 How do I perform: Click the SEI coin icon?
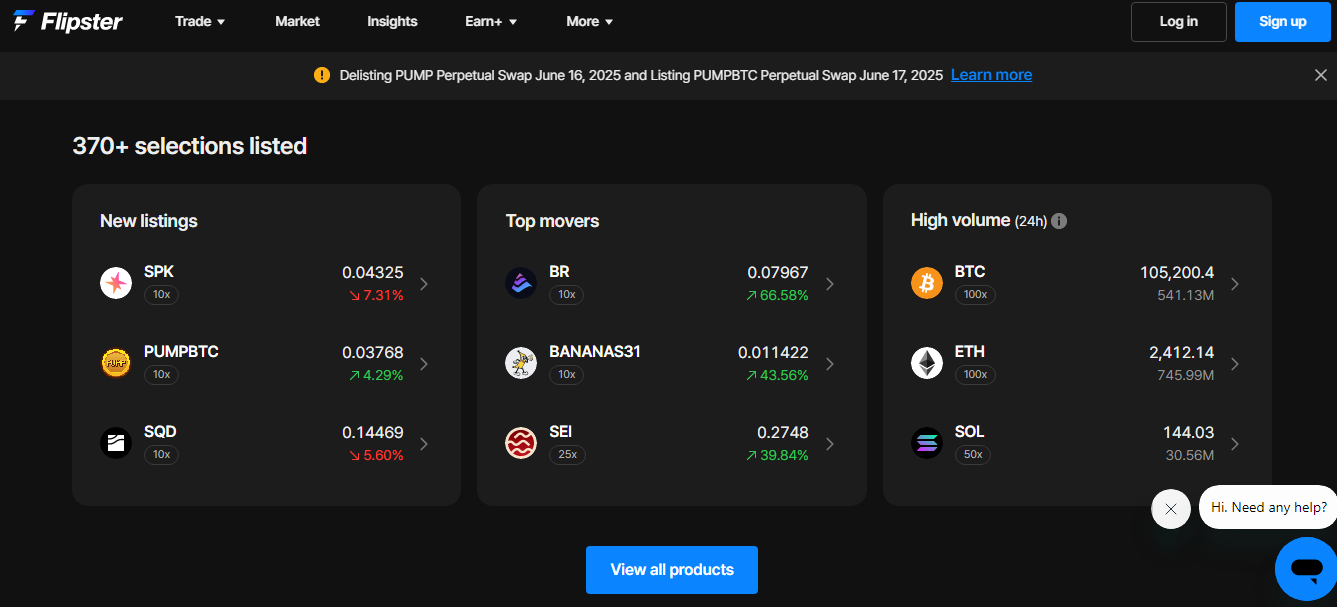(x=521, y=443)
